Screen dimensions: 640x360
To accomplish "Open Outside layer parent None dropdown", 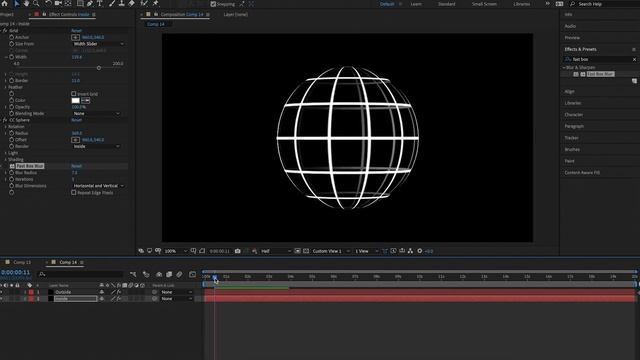I will [176, 292].
